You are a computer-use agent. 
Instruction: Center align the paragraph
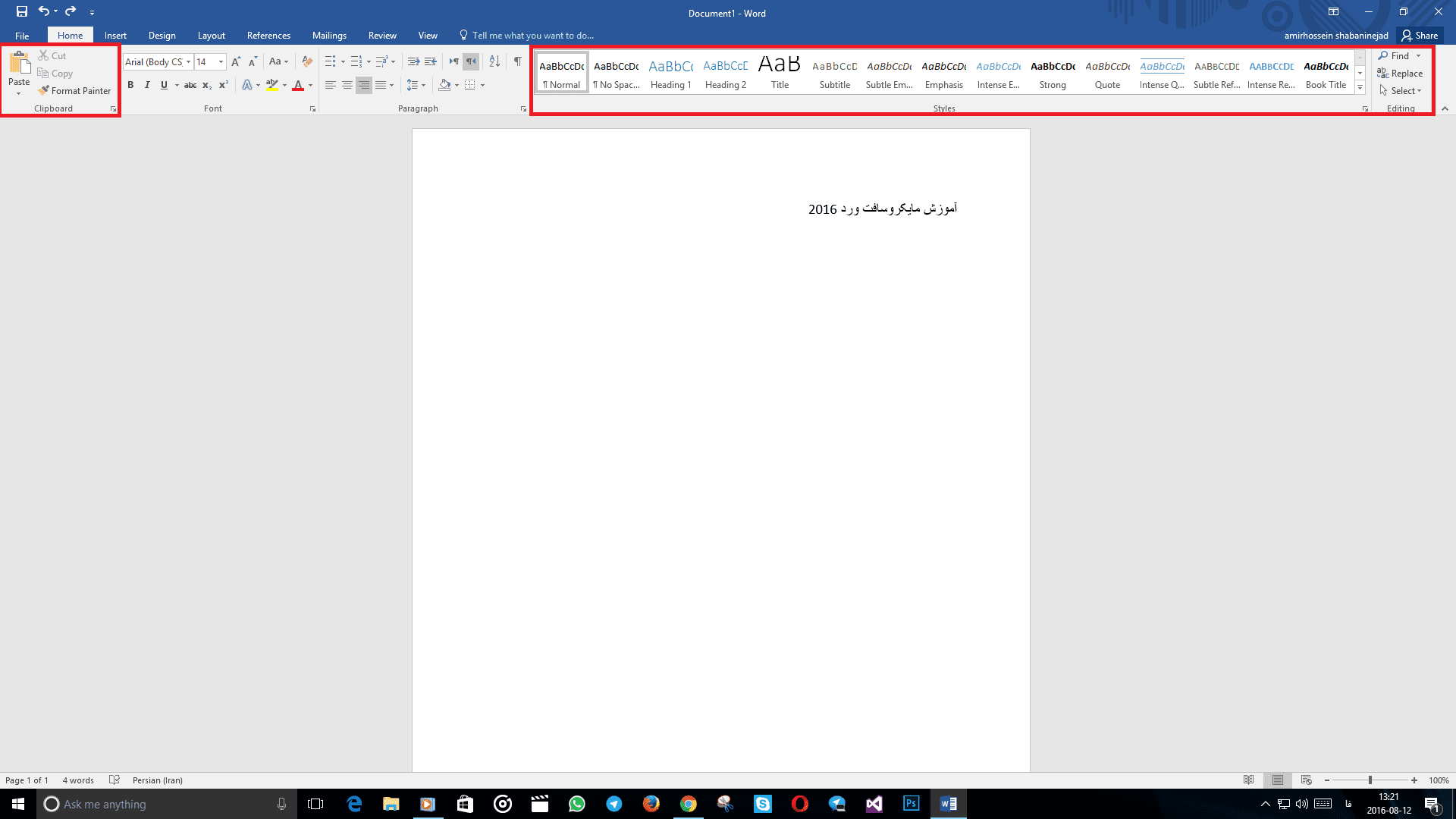pyautogui.click(x=347, y=85)
